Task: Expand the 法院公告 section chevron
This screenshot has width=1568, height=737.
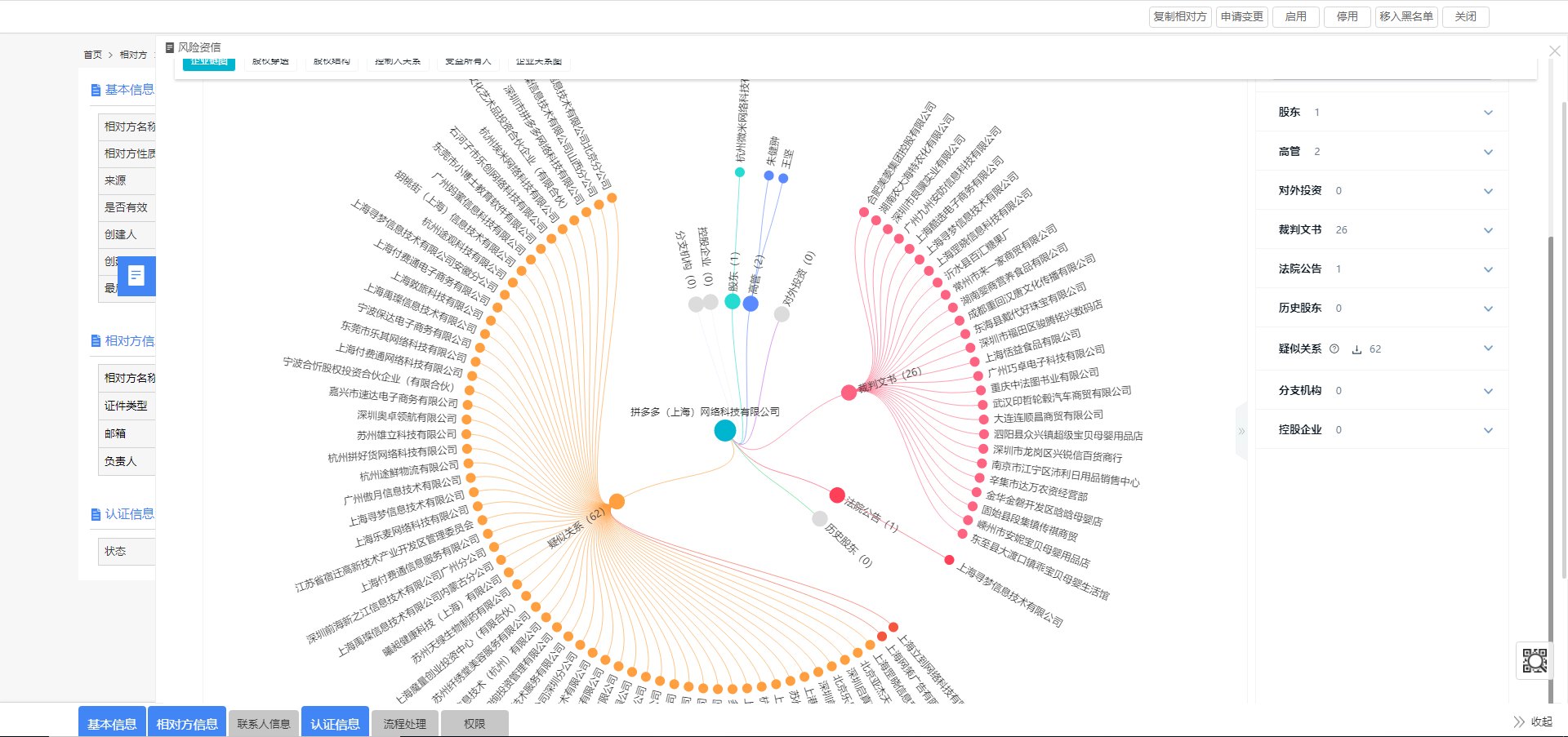Action: click(1488, 269)
